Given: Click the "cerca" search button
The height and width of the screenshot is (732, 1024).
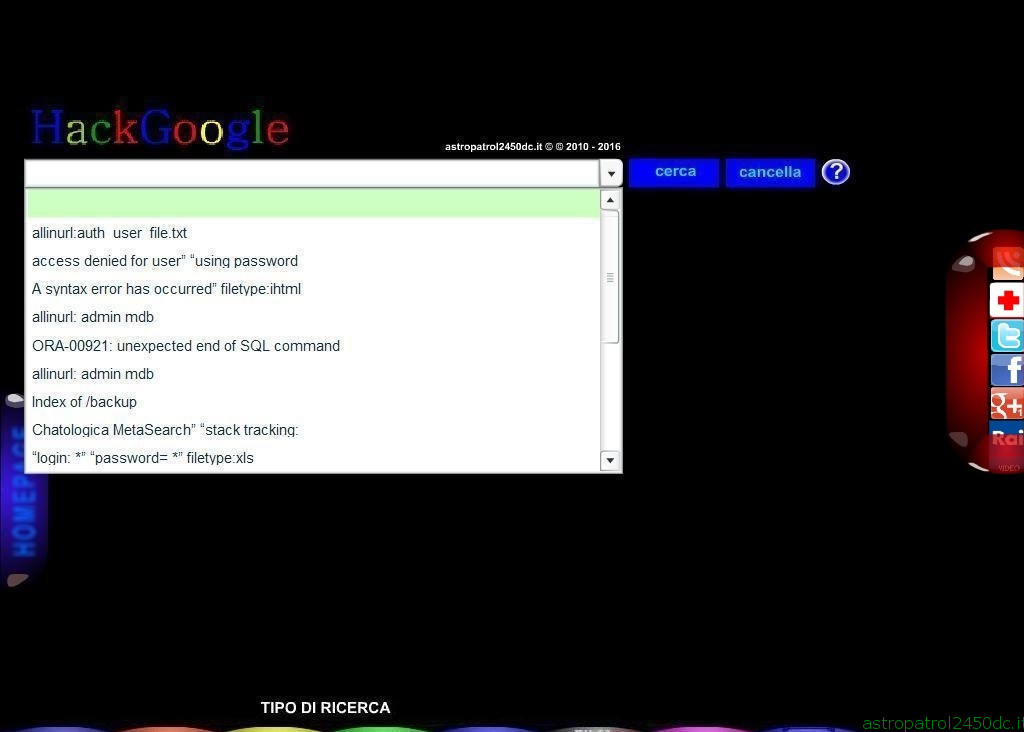Looking at the screenshot, I should [x=674, y=172].
